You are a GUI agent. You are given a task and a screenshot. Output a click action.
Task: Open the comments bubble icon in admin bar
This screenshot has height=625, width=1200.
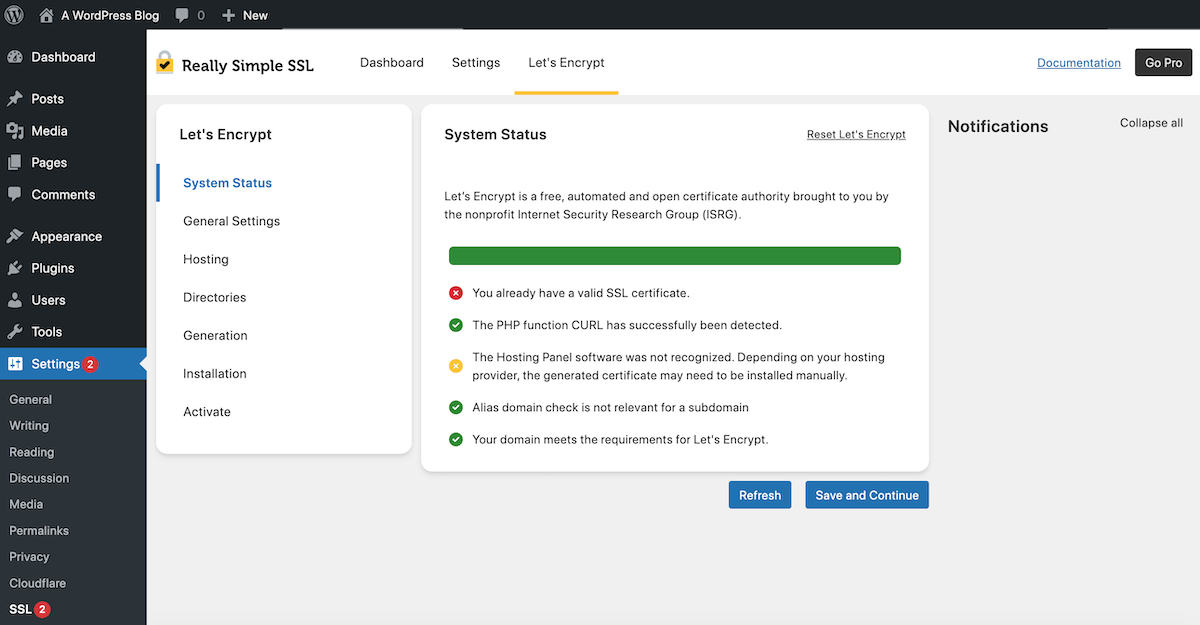(x=182, y=16)
